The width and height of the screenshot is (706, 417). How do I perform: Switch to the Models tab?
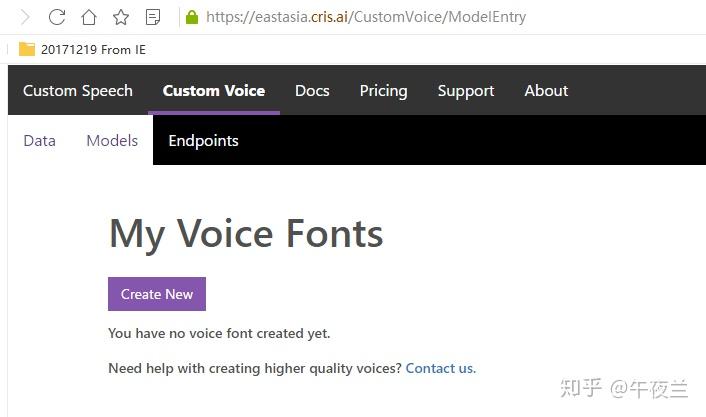tap(112, 141)
